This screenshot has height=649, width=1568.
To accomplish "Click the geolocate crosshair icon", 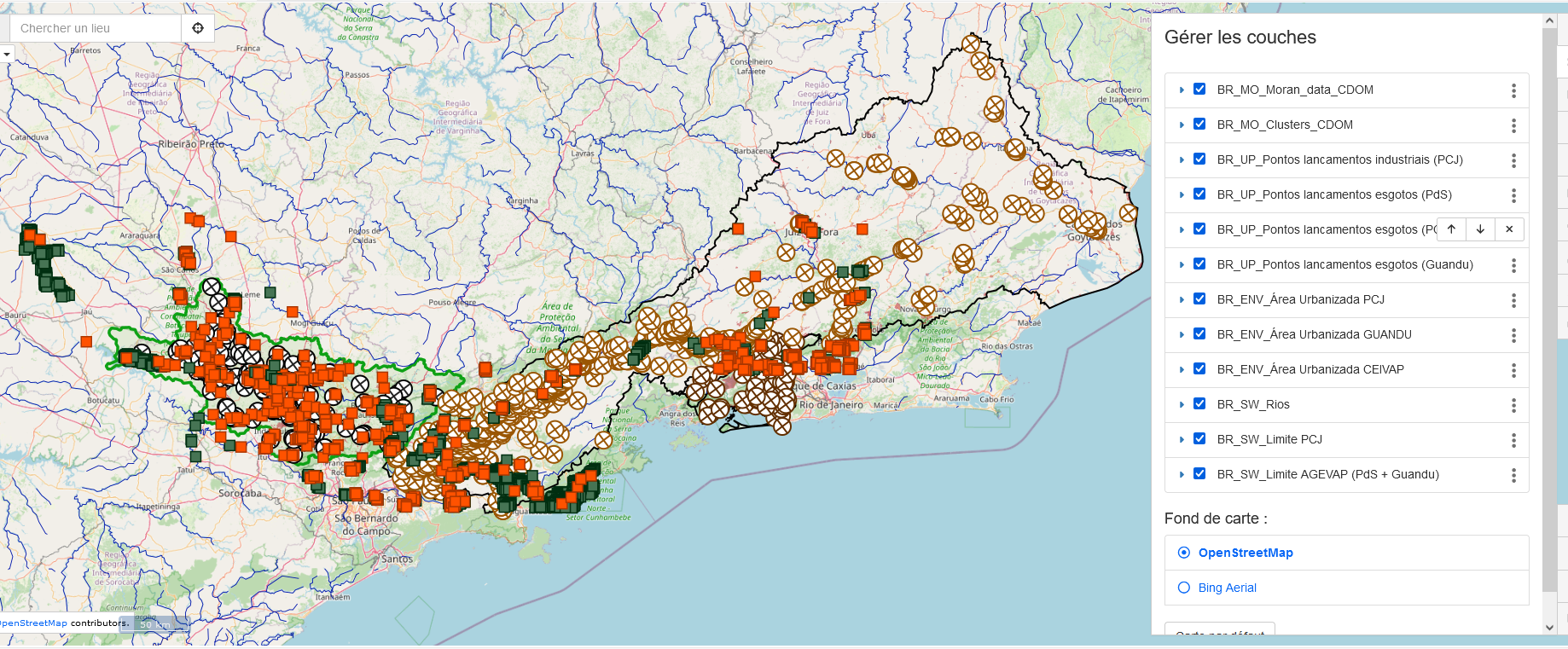I will click(x=198, y=28).
